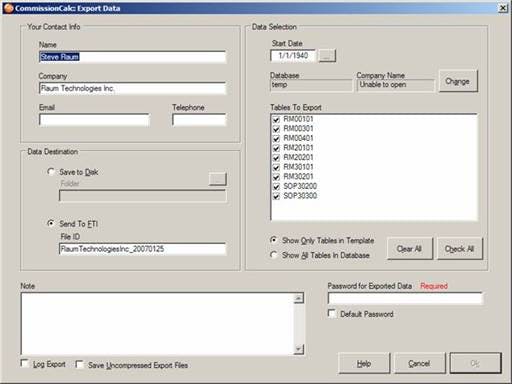Click into the Email input field
Screen dimensions: 512x384
pos(94,120)
